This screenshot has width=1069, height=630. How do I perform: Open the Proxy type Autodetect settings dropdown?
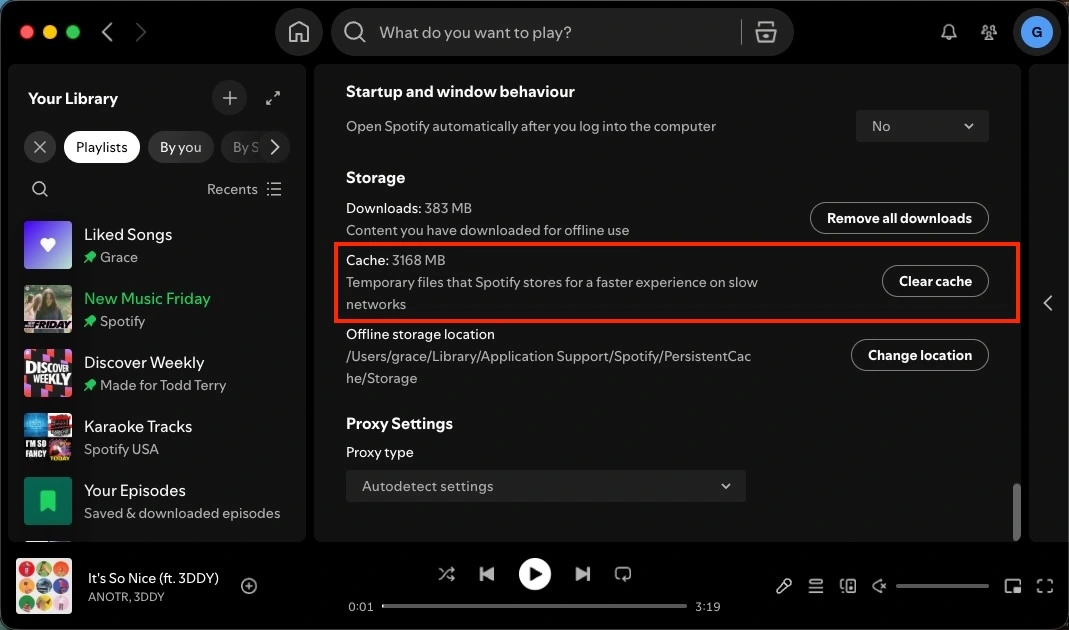coord(545,486)
